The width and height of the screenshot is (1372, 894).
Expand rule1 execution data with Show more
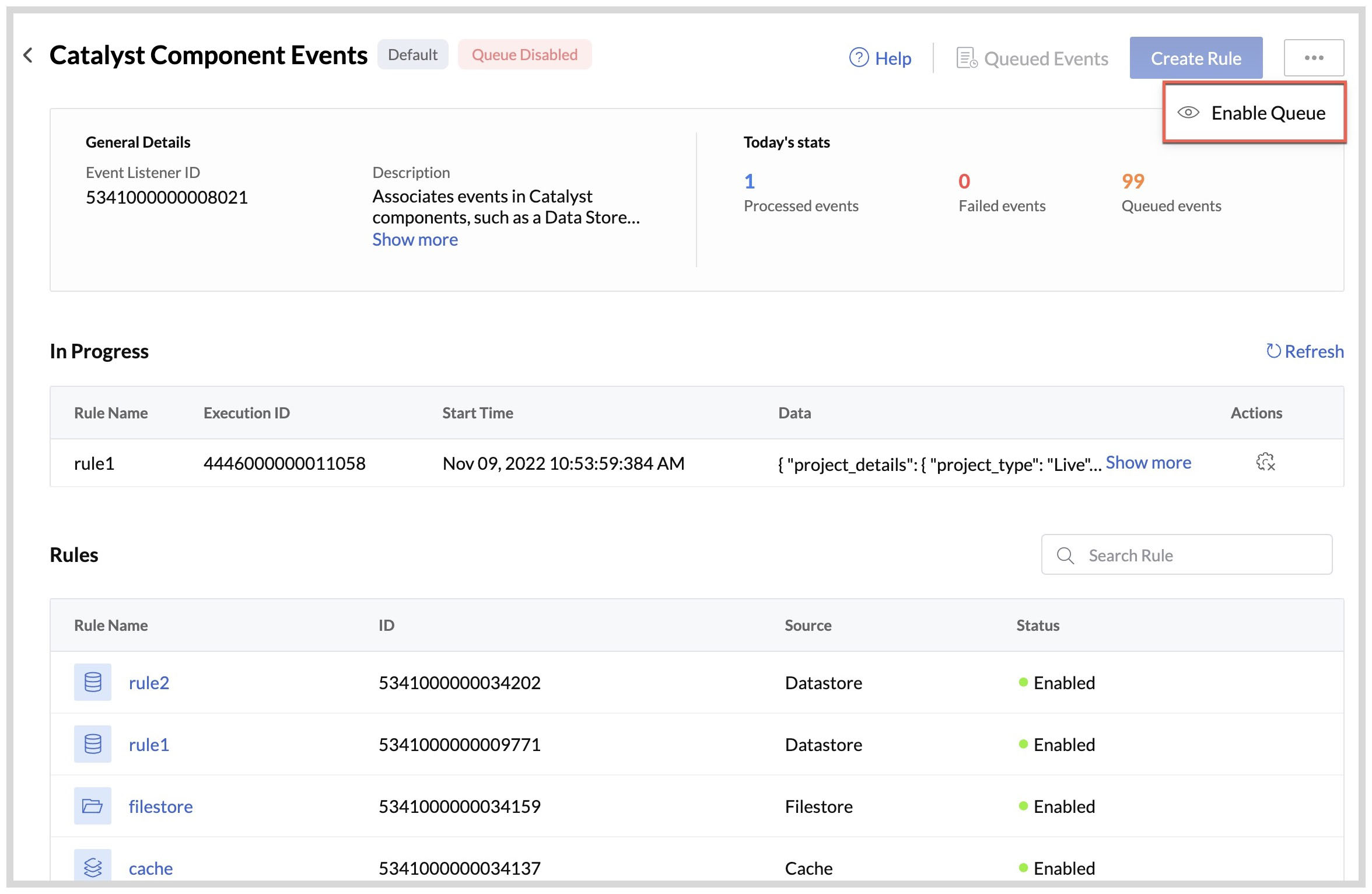click(x=1148, y=462)
